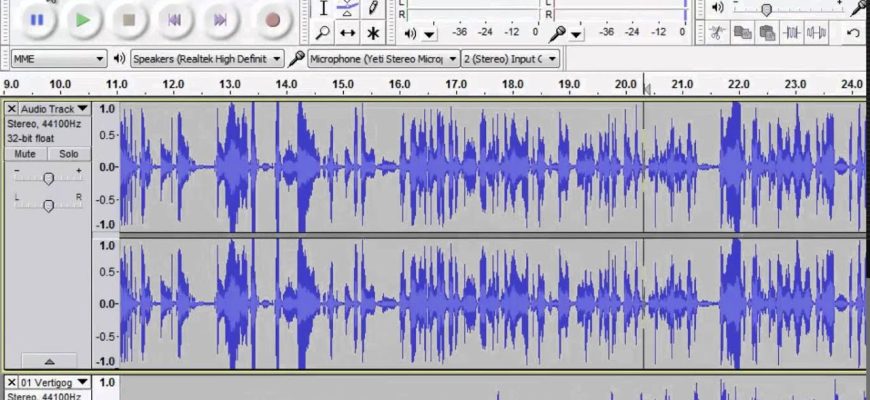Open the Speakers output device dropdown
Viewport: 870px width, 400px height.
pyautogui.click(x=206, y=59)
